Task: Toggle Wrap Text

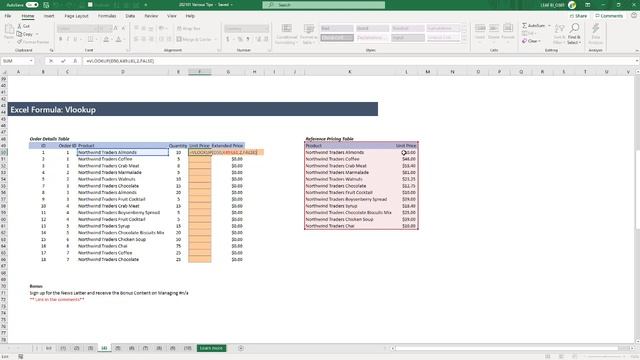Action: click(189, 29)
